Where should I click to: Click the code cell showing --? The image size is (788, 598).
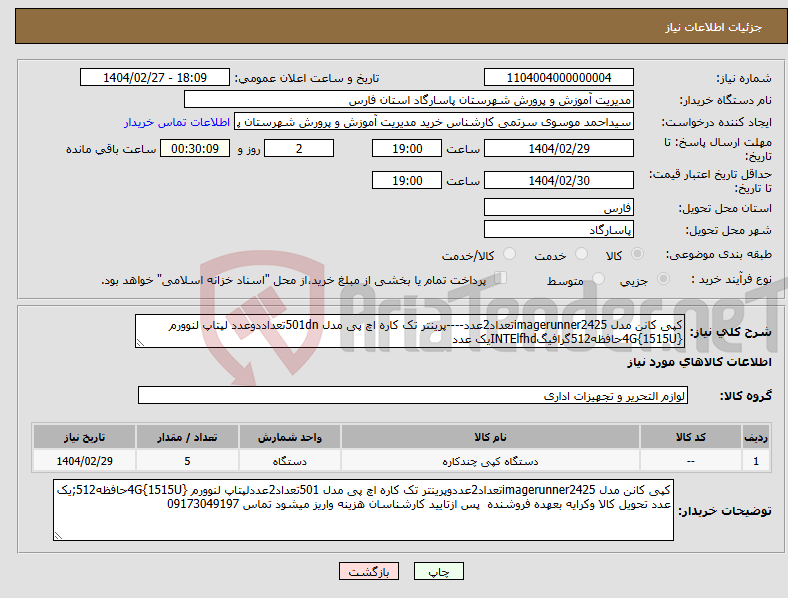tap(691, 461)
